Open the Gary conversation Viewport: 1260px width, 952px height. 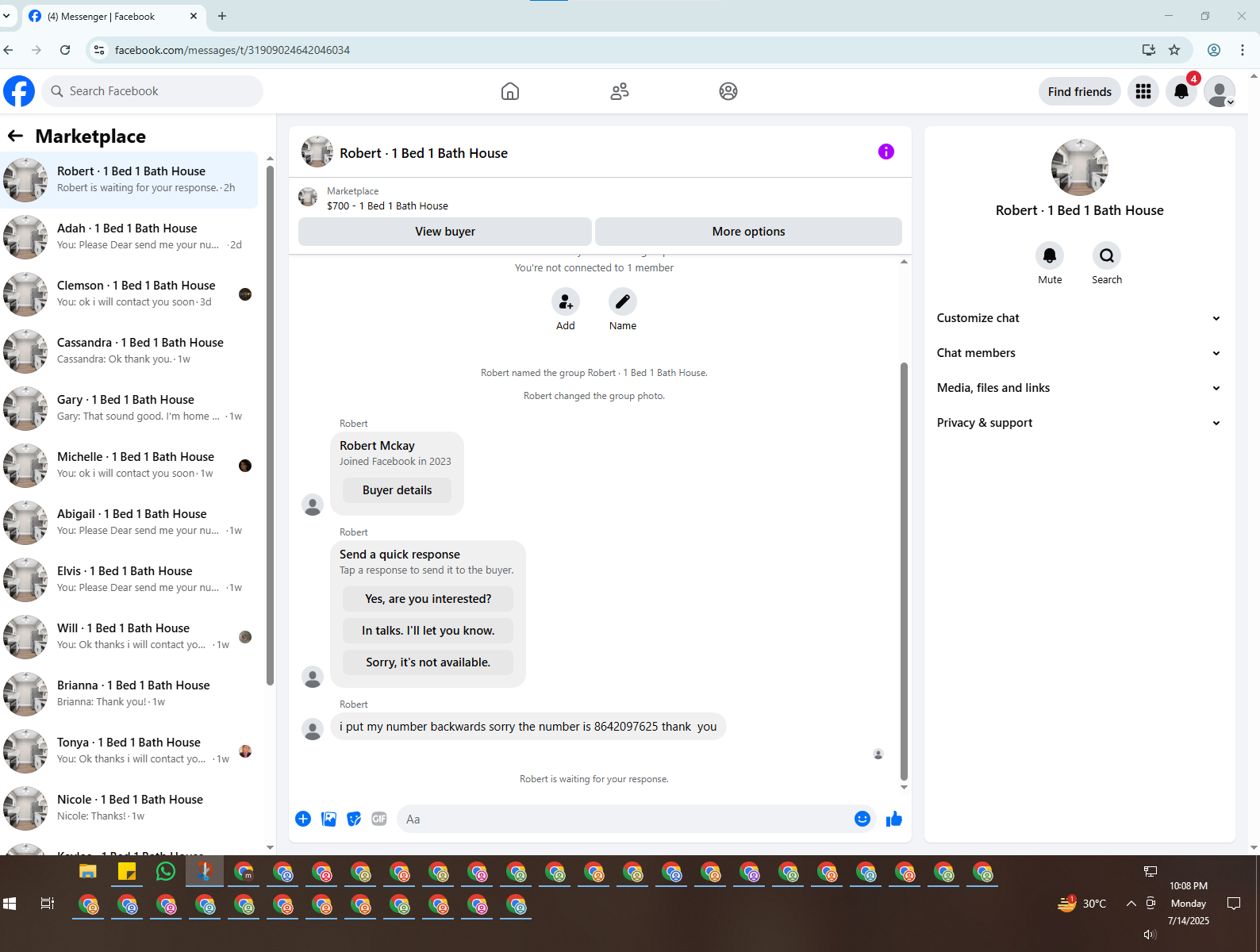[x=129, y=409]
